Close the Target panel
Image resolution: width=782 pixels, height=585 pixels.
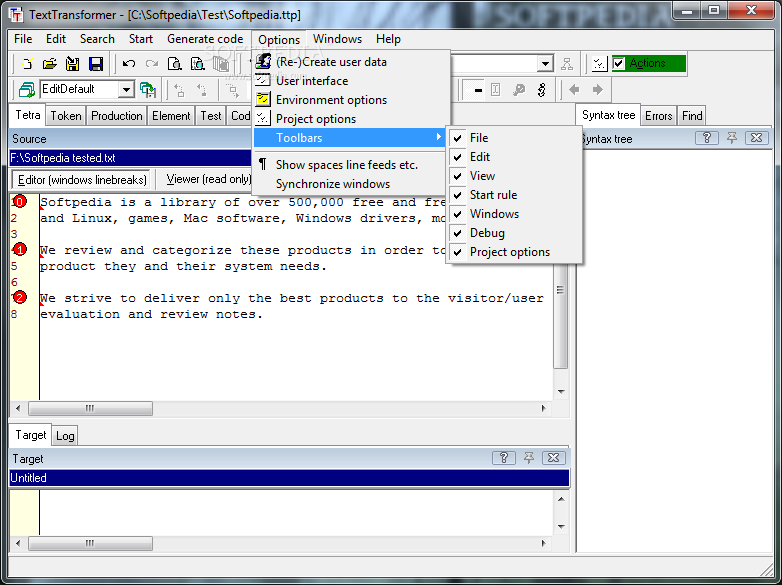[554, 457]
